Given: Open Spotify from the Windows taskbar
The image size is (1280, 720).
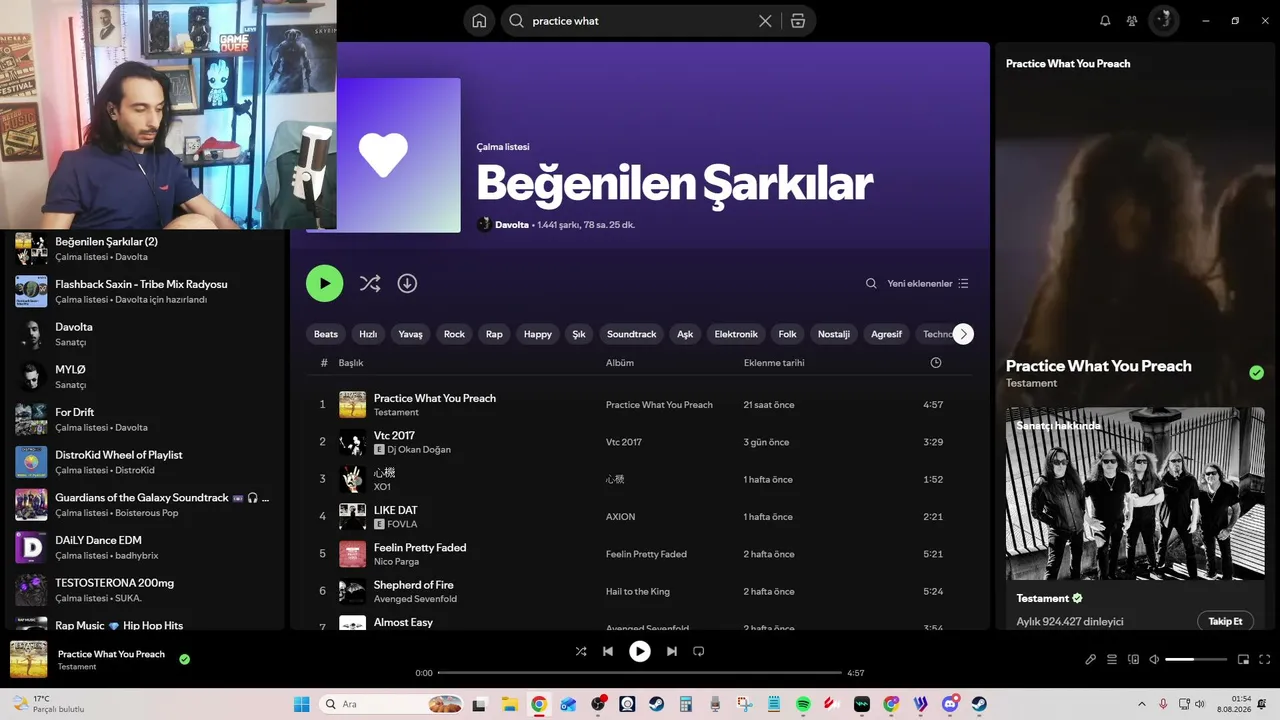Looking at the screenshot, I should pyautogui.click(x=803, y=704).
